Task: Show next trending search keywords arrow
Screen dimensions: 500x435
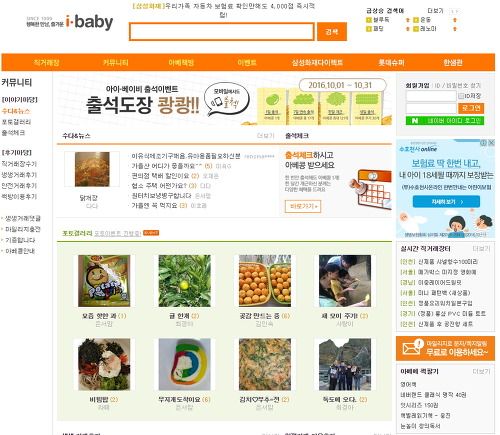Action: click(455, 11)
